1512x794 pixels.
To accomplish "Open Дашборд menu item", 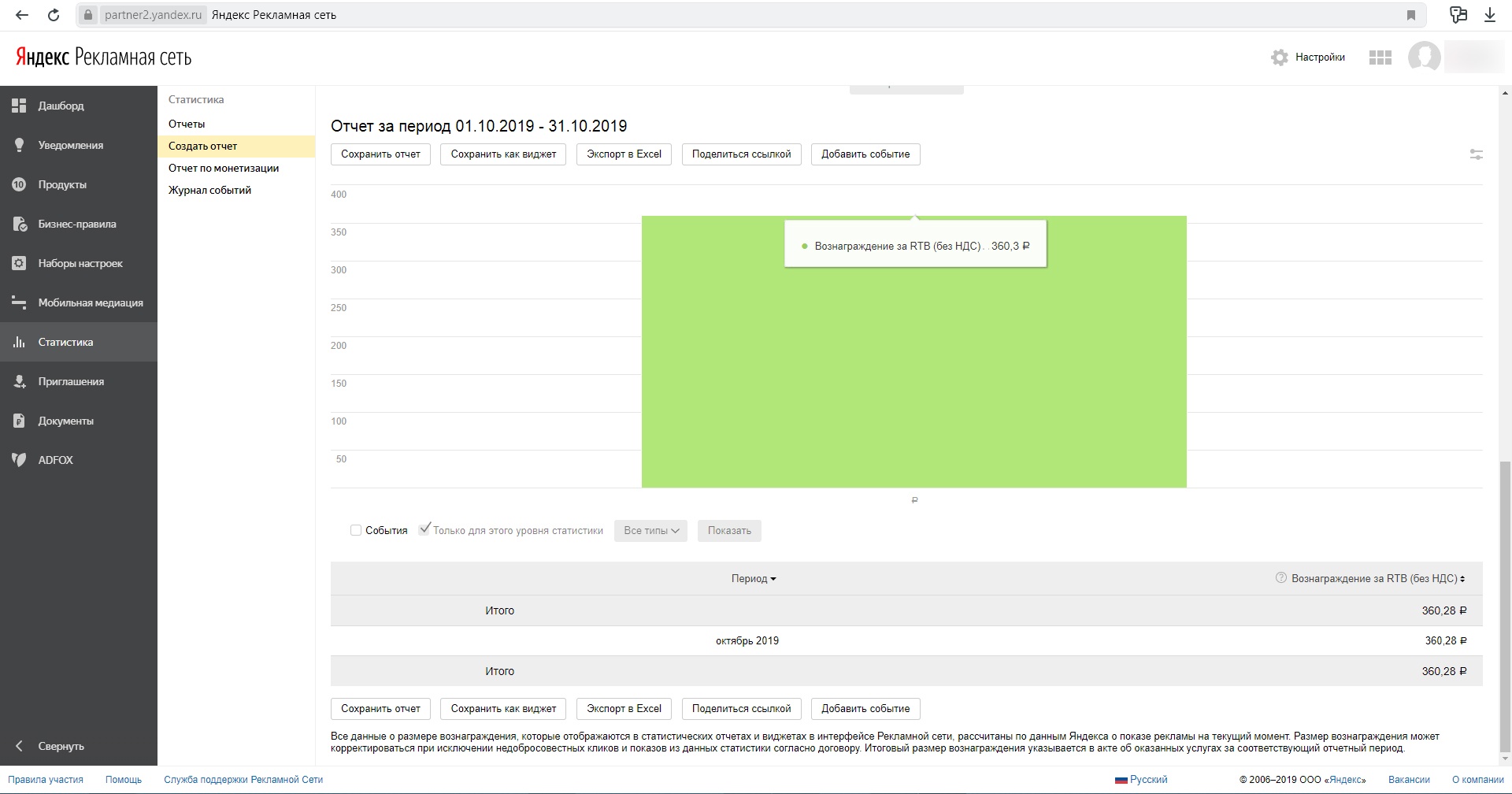I will [x=61, y=106].
